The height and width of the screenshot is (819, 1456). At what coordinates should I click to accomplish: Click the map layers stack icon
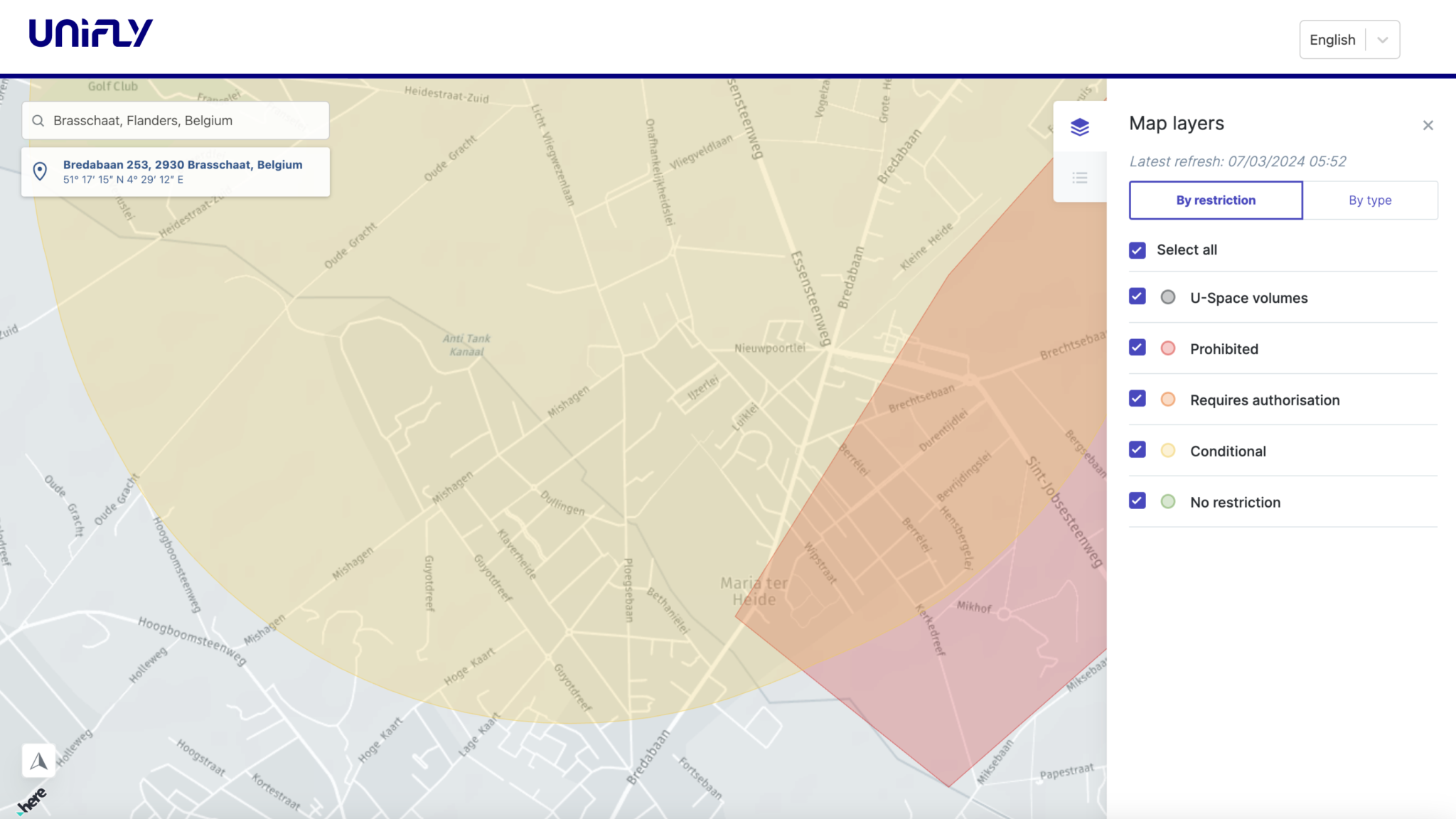pos(1079,127)
